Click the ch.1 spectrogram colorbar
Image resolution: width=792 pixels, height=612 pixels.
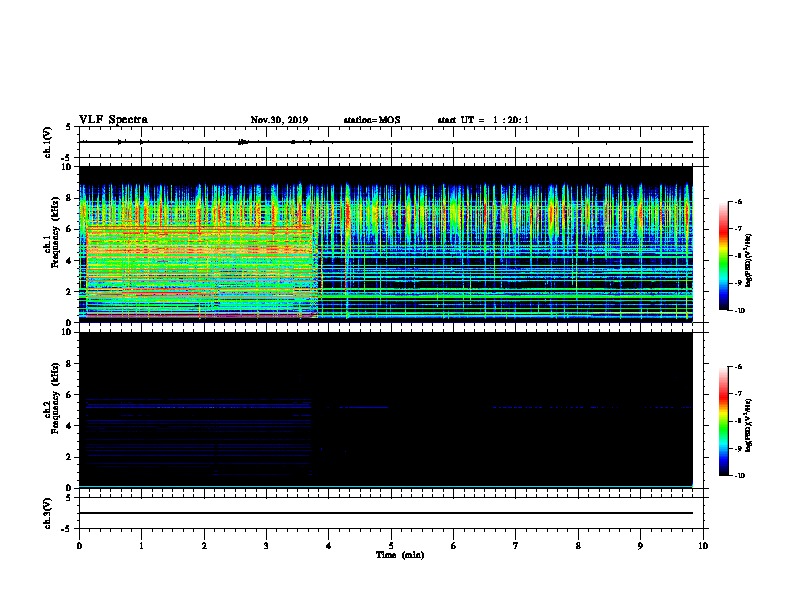[x=723, y=256]
